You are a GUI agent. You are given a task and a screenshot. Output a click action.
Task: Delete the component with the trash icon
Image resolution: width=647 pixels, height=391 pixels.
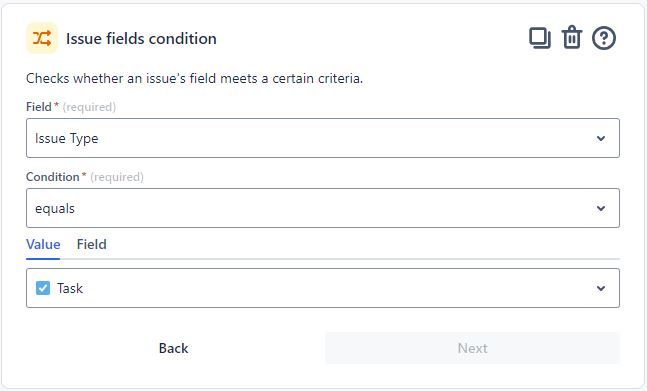571,38
